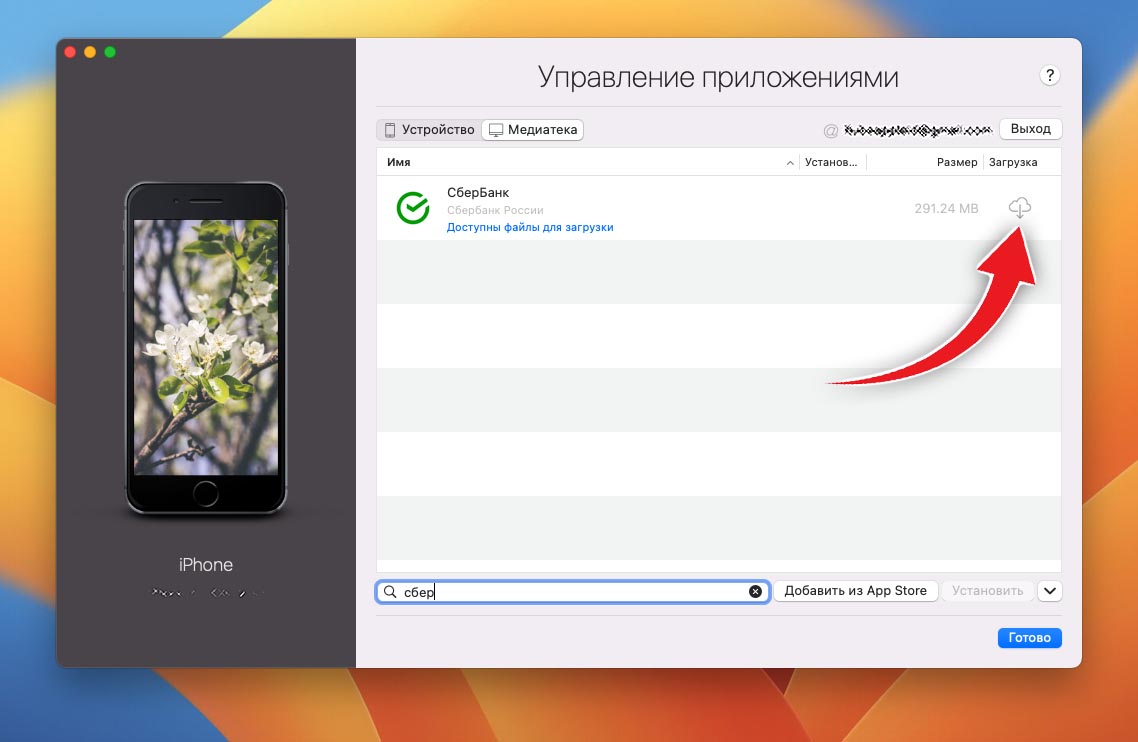Click inside the search field containing сбер
This screenshot has height=742, width=1138.
(x=573, y=592)
